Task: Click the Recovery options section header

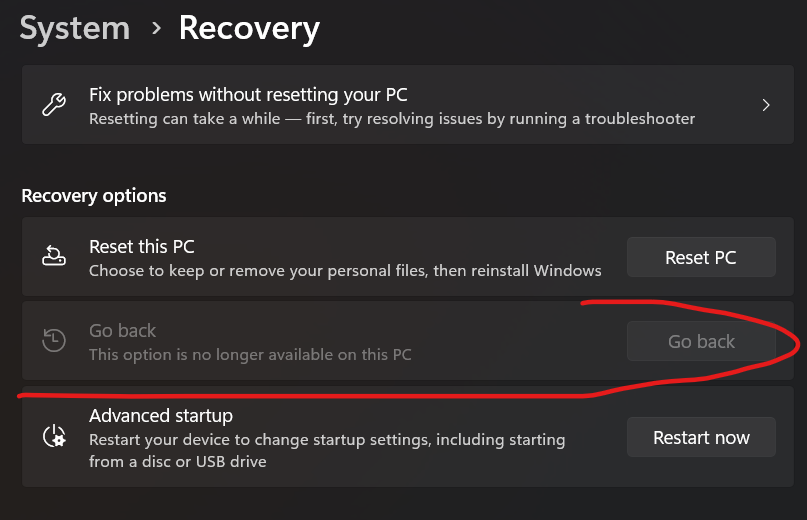Action: pos(94,196)
